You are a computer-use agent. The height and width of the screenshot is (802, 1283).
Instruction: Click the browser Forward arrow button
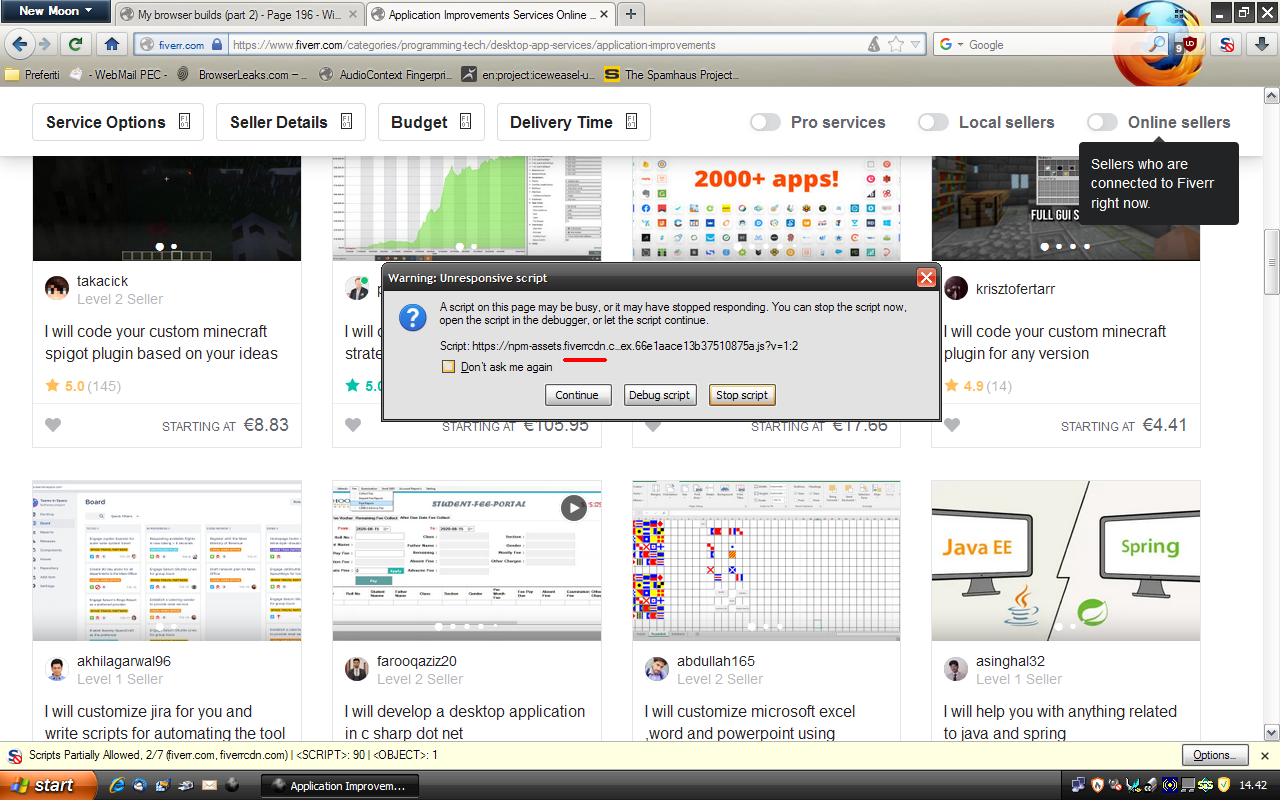click(44, 44)
